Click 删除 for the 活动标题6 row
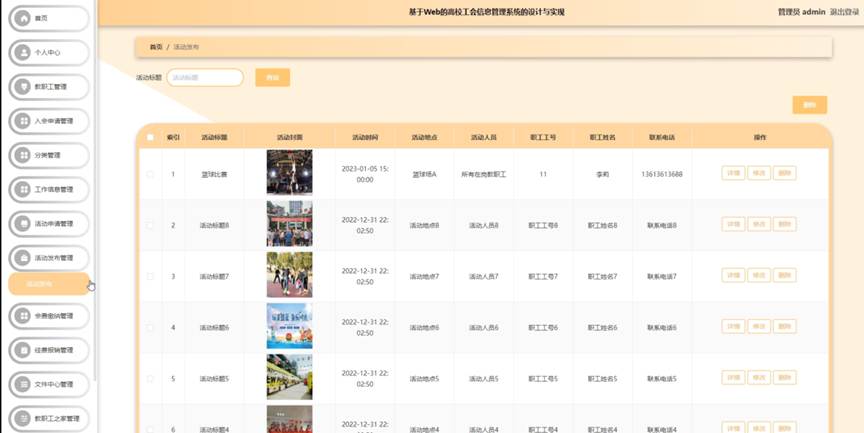Screen dimensions: 864x433 [x=784, y=326]
